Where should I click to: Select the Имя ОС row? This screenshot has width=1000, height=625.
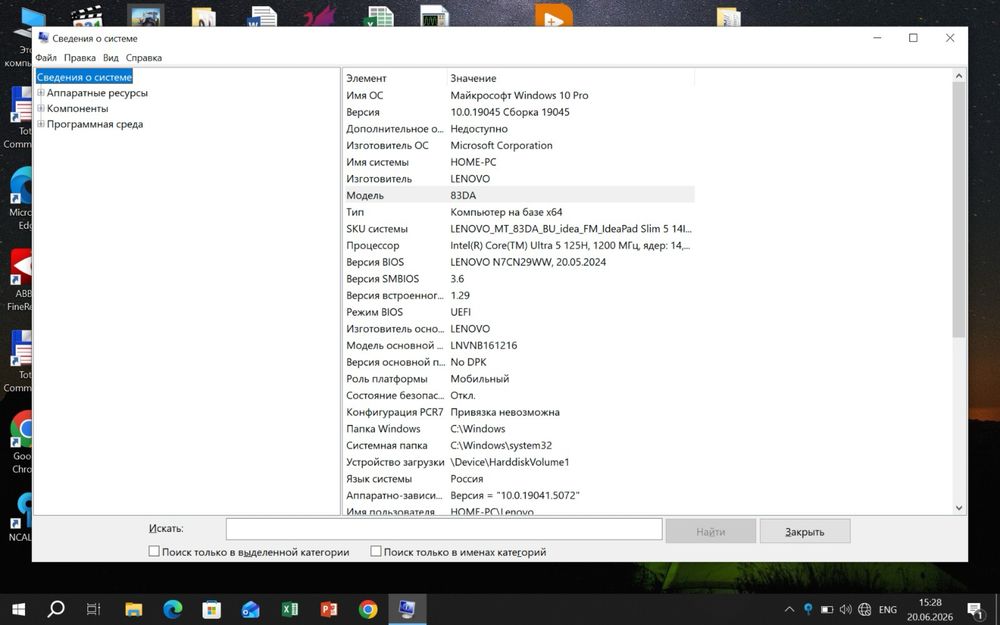pyautogui.click(x=518, y=95)
